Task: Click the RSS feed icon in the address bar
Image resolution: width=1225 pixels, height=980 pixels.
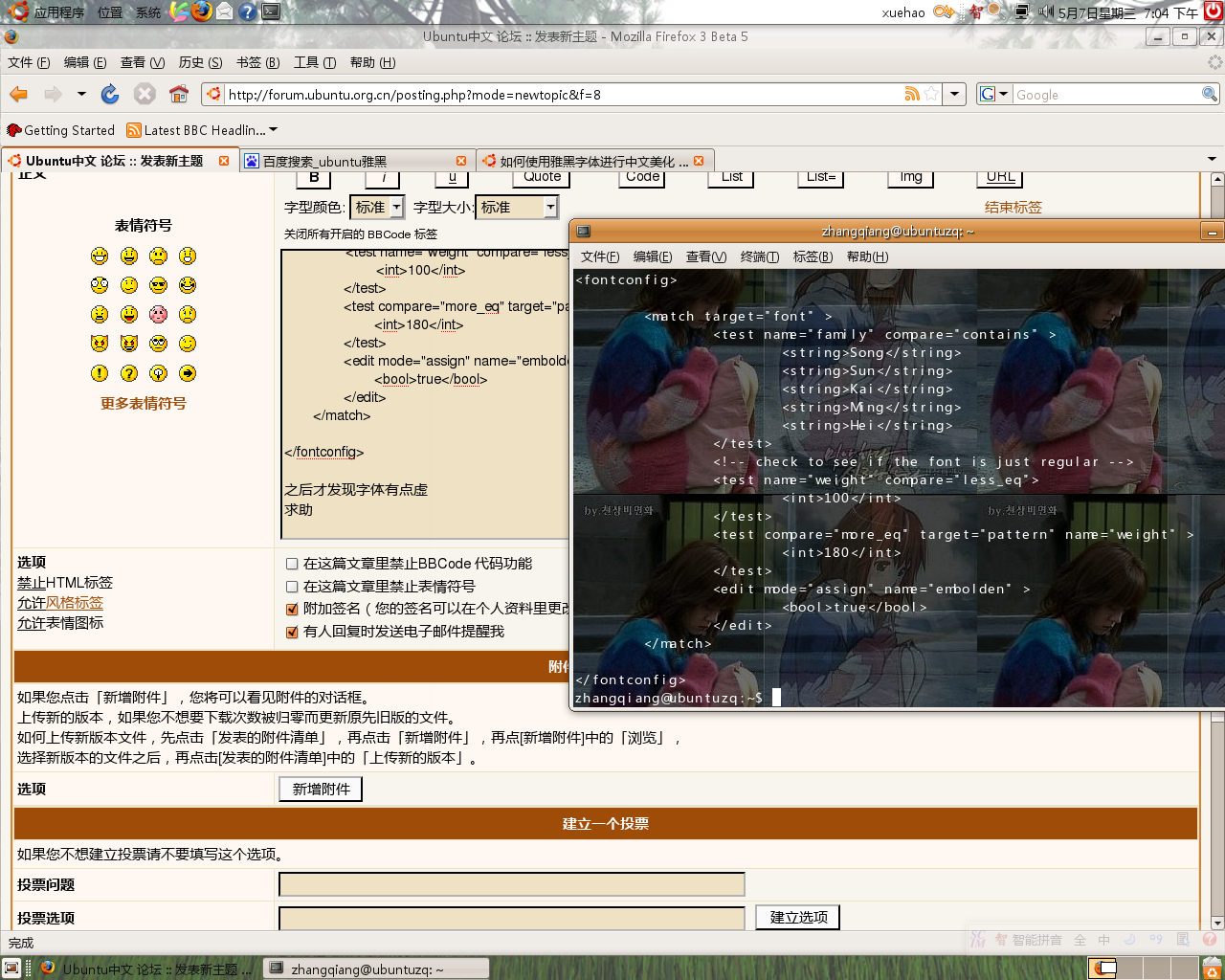Action: [x=912, y=94]
